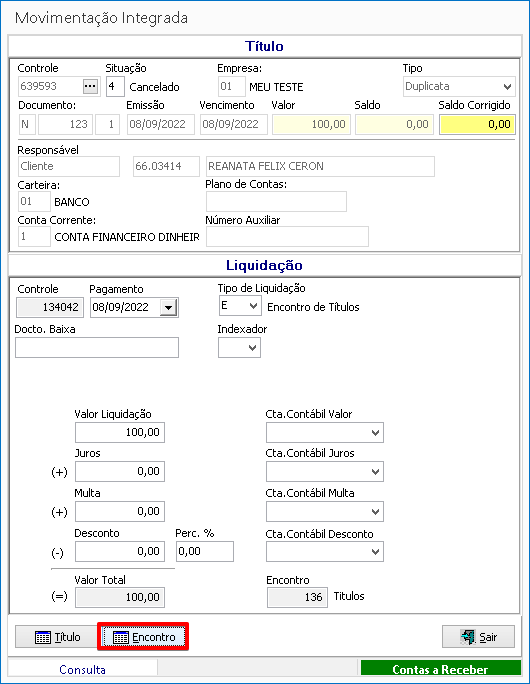
Task: Click the Título button
Action: 57,637
